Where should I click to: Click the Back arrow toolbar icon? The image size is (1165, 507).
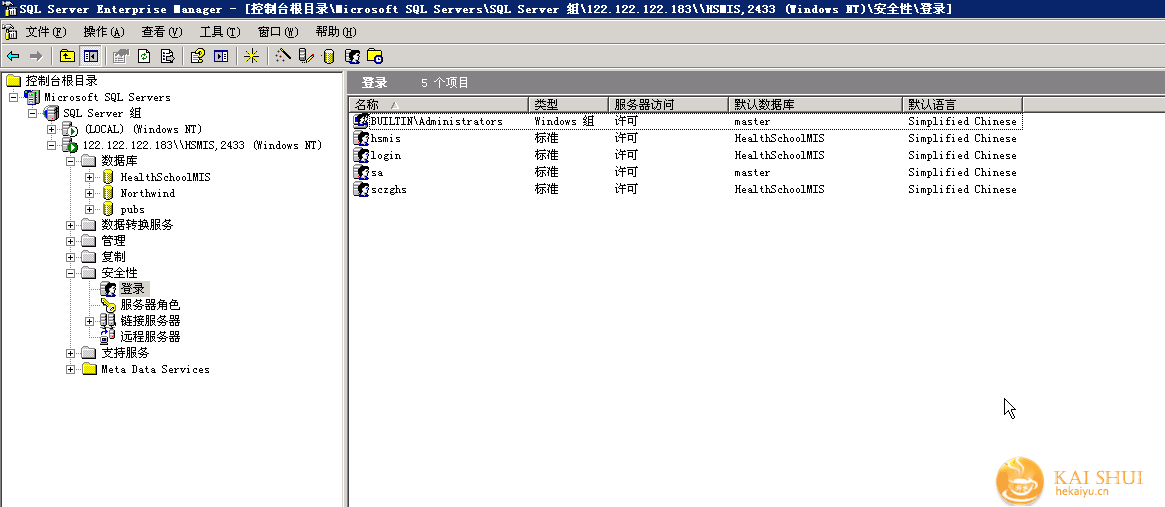pos(13,56)
